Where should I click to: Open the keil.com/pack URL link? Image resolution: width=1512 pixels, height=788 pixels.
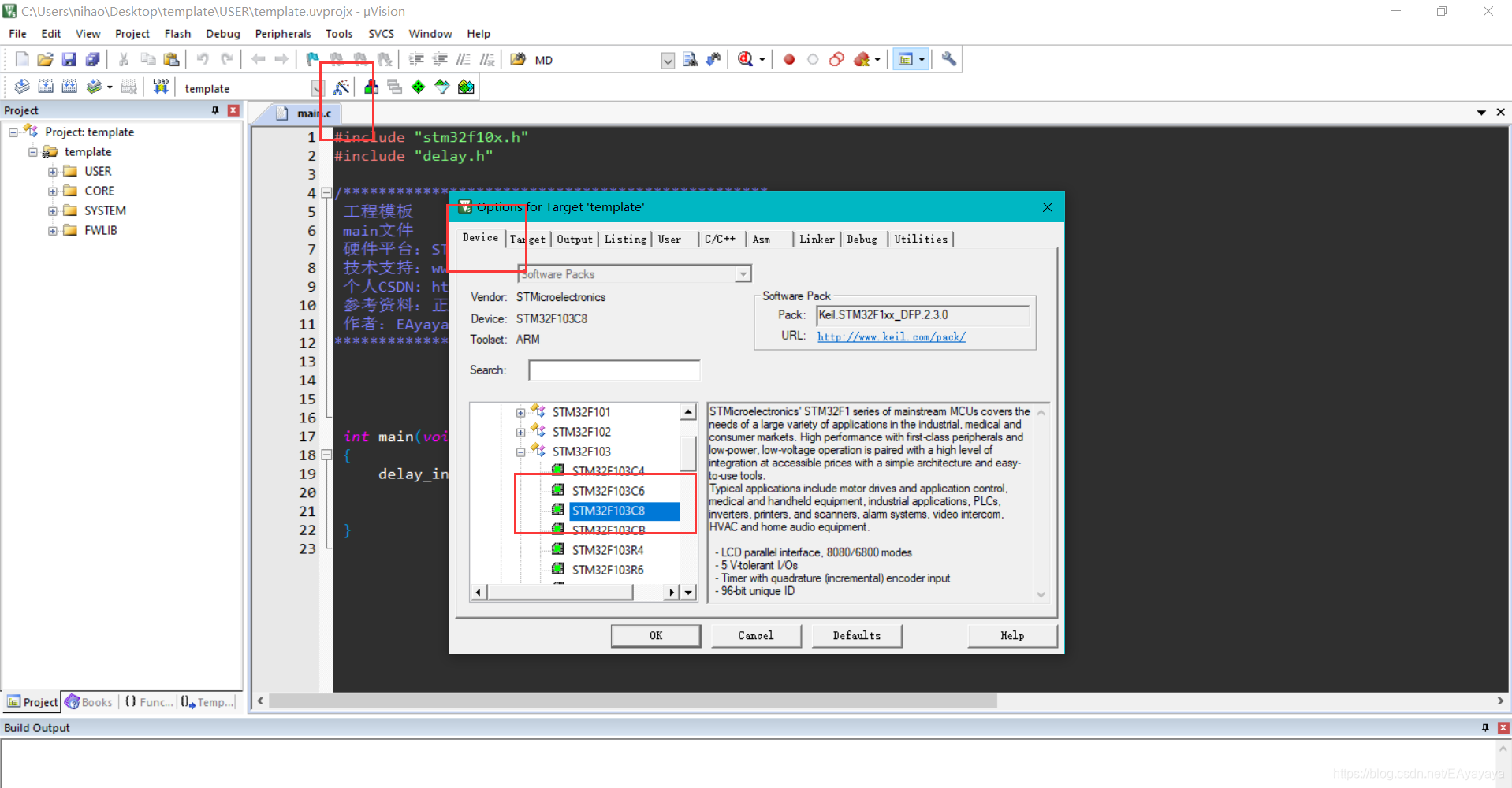pos(891,337)
